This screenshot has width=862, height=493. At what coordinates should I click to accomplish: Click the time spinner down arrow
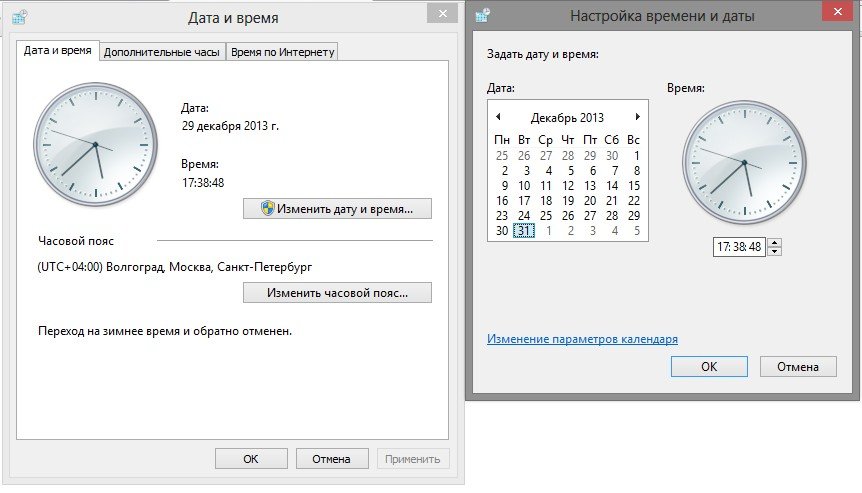click(x=774, y=250)
